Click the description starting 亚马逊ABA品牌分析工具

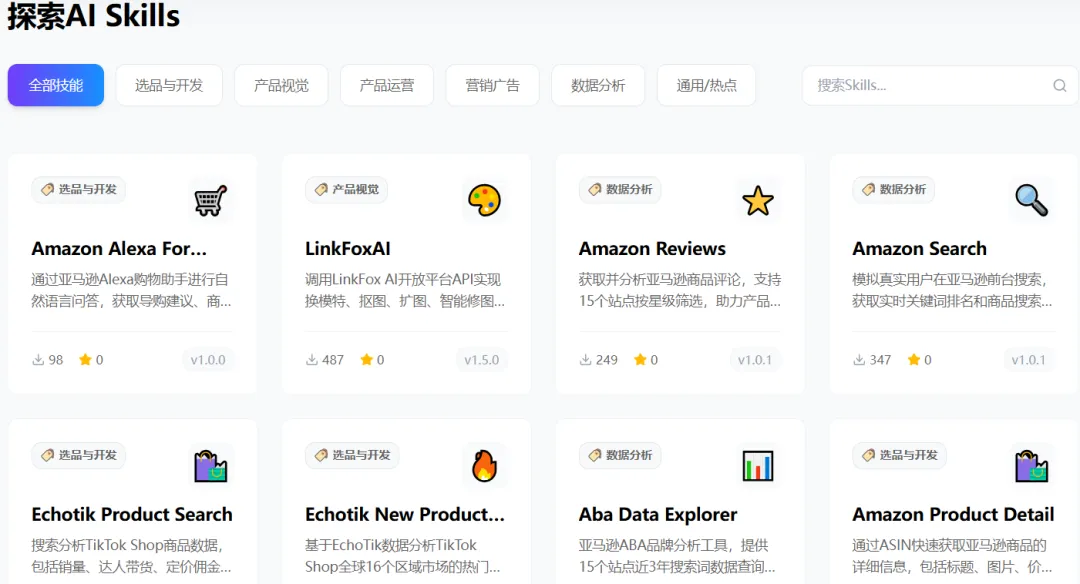677,556
